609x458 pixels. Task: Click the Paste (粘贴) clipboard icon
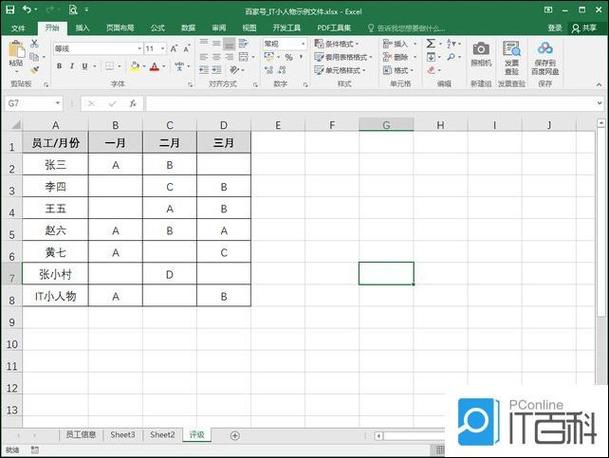16,51
